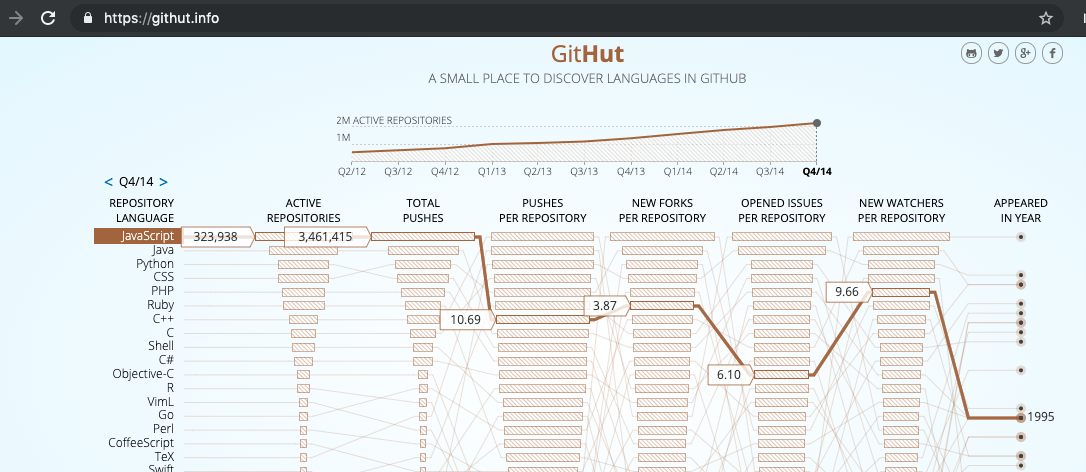Click the browser forward arrow

coord(15,18)
